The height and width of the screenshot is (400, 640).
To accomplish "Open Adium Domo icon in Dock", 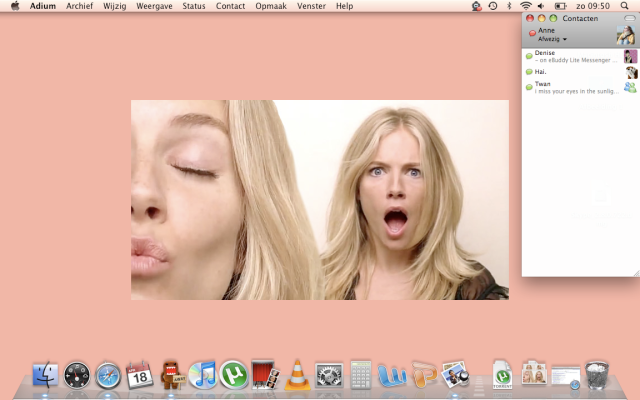I will tap(172, 375).
